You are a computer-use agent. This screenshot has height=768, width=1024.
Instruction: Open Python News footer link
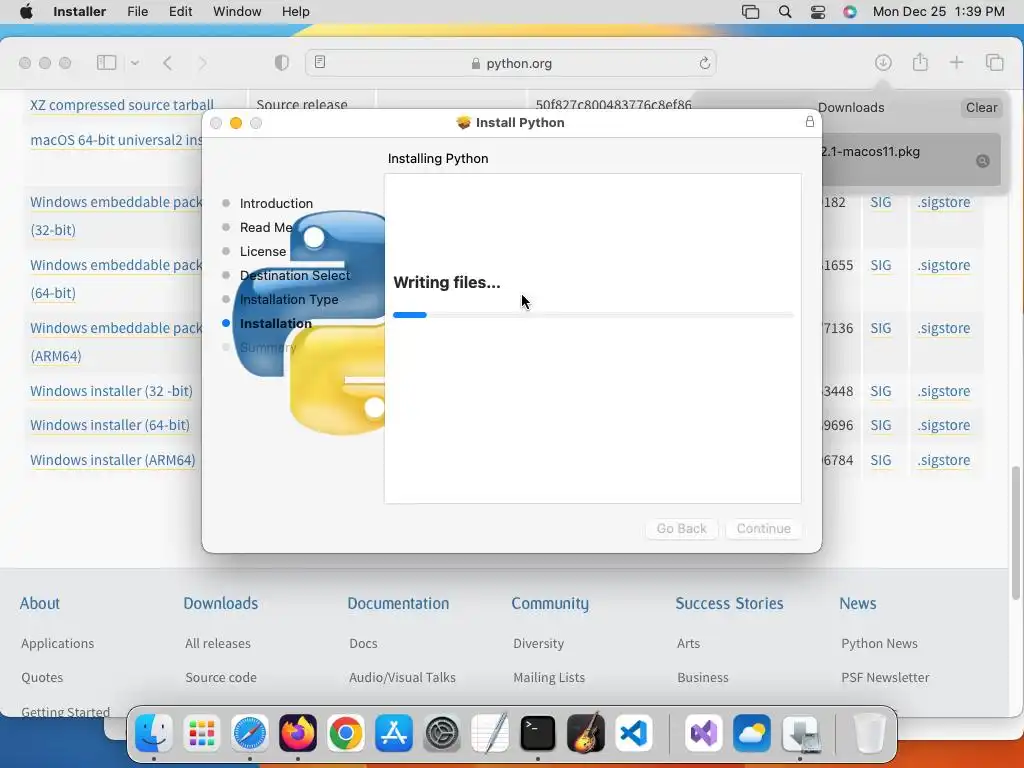pyautogui.click(x=879, y=643)
